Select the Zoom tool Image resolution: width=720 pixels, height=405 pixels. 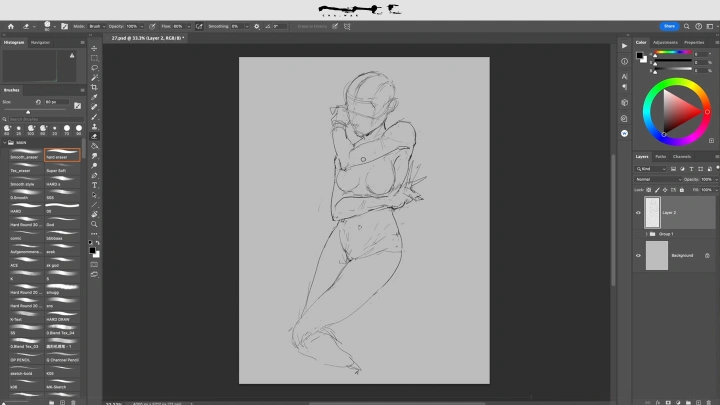tap(94, 224)
